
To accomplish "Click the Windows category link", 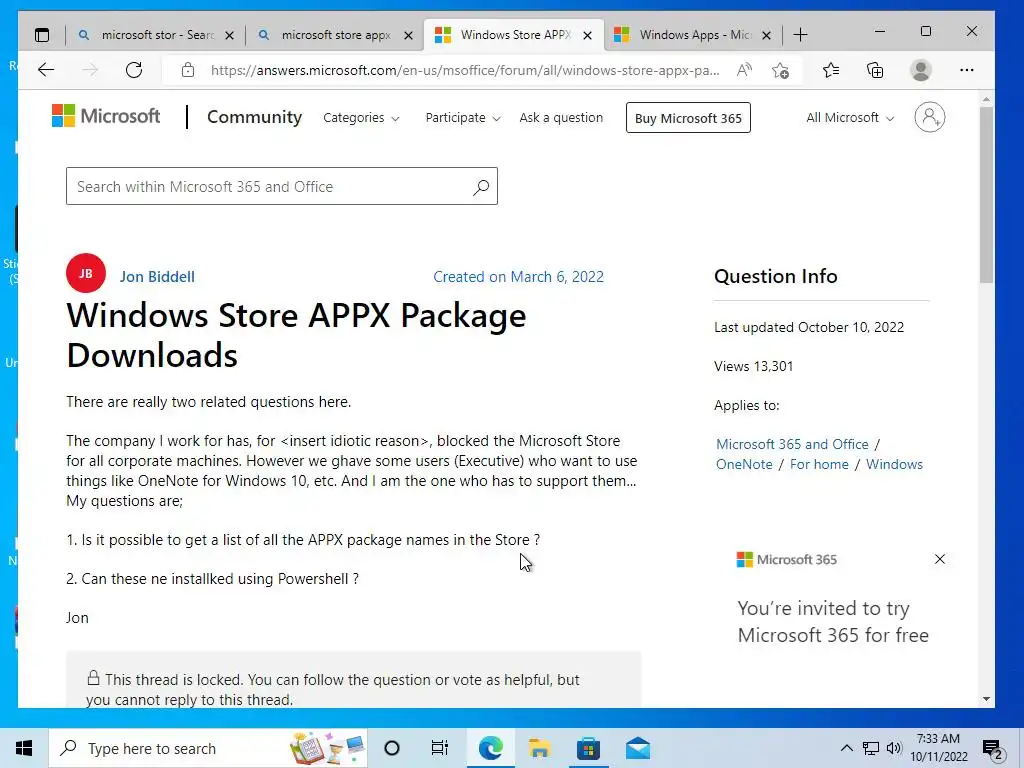I will [894, 464].
